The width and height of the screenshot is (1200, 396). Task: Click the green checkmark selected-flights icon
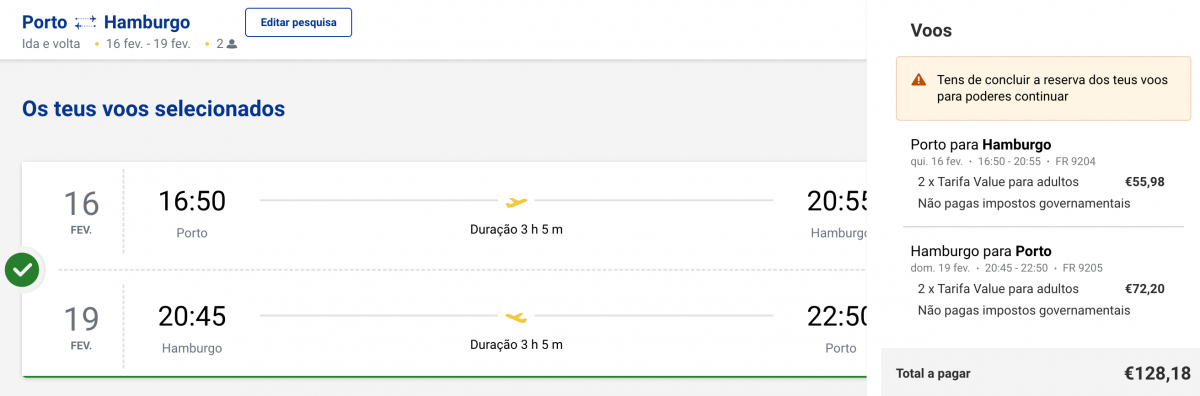(x=23, y=269)
